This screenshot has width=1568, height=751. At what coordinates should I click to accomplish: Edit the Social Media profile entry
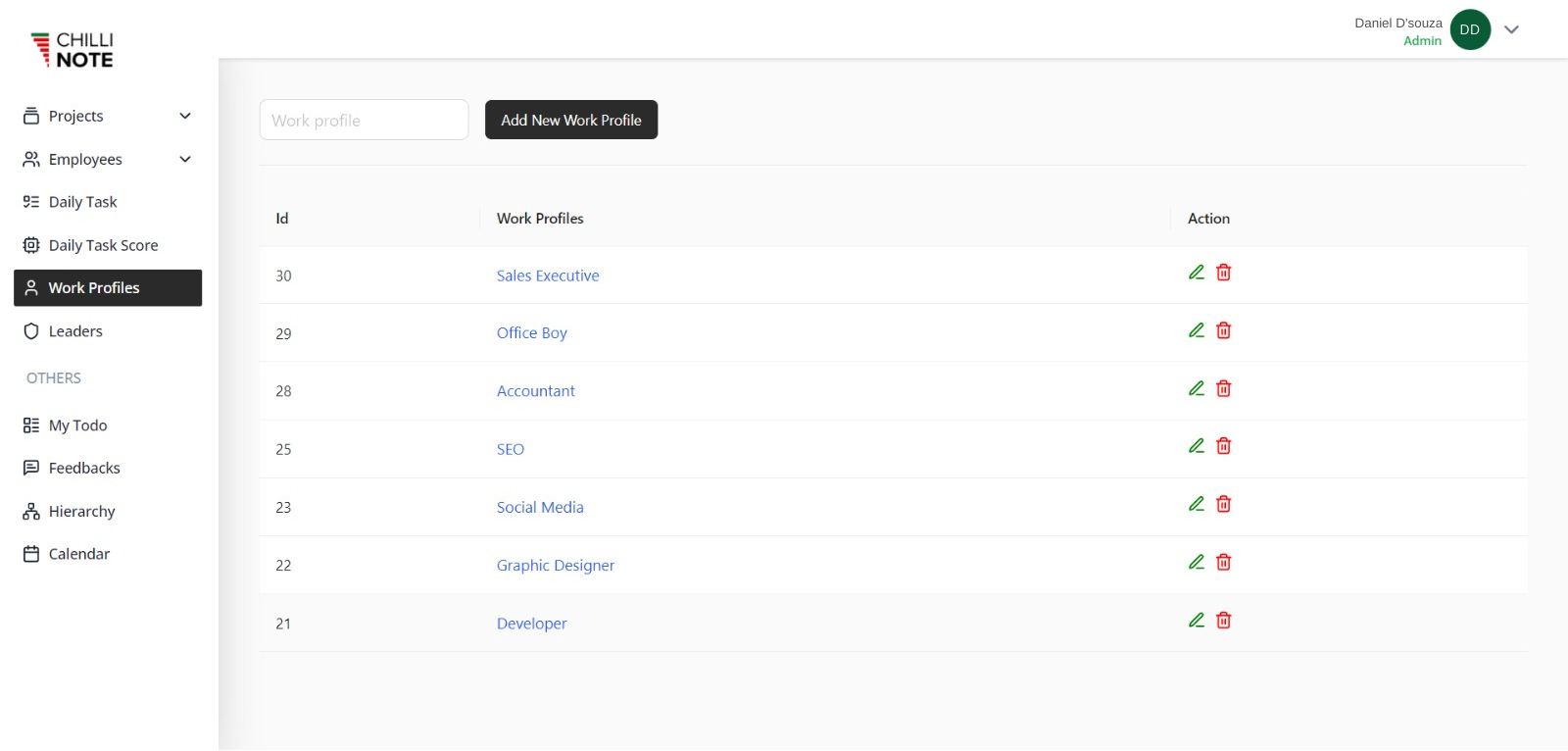click(1196, 504)
